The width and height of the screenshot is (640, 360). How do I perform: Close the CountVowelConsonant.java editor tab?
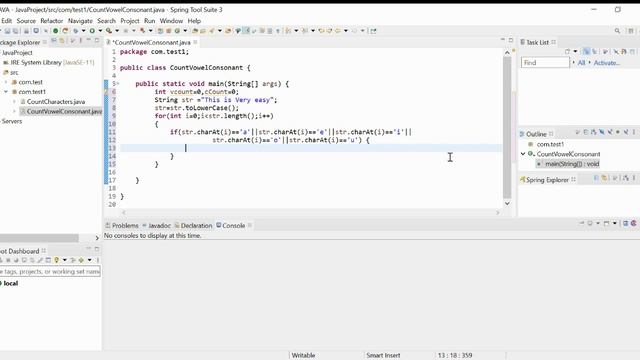click(x=196, y=42)
